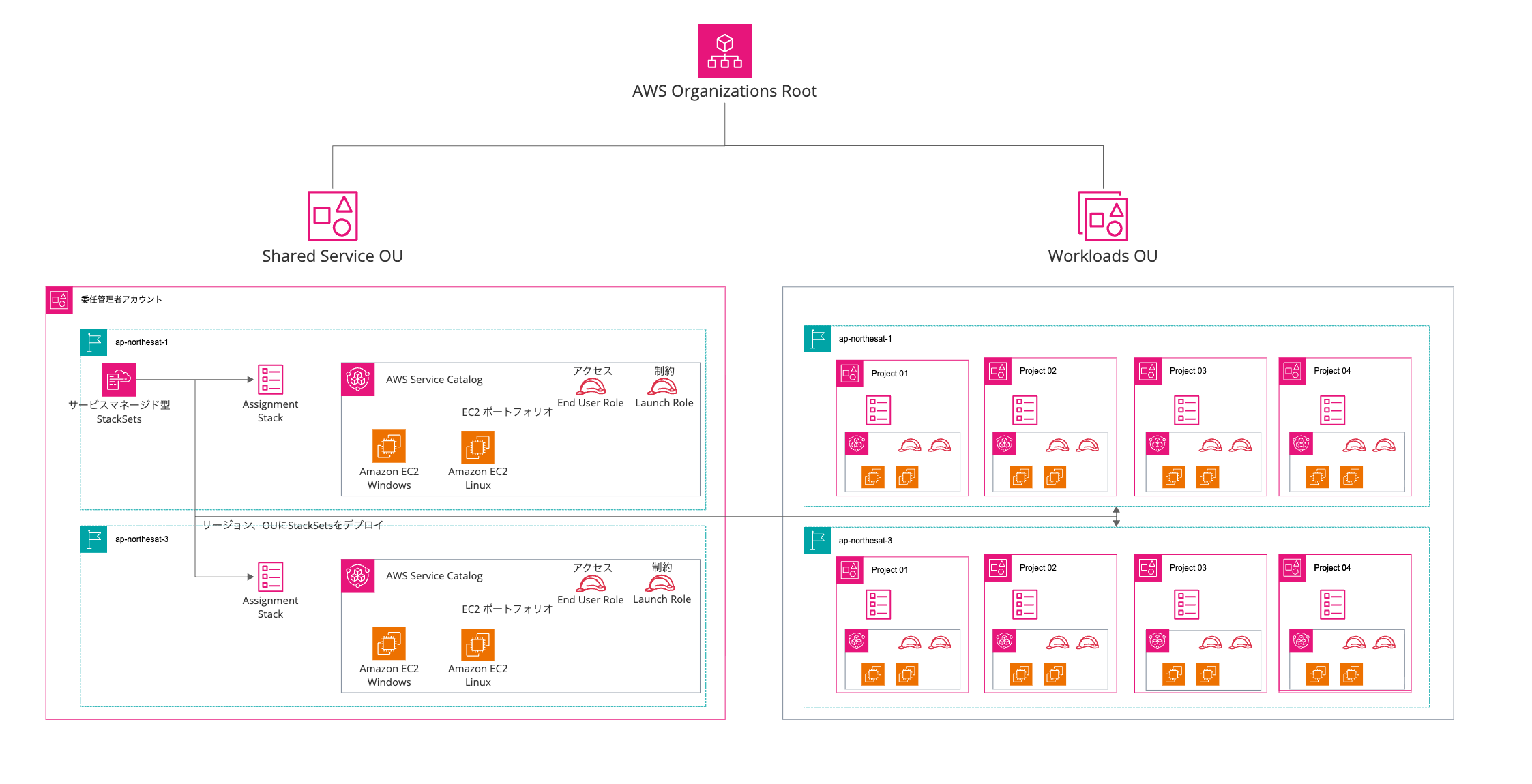
Task: Click the End User Role hat icon
Action: [591, 387]
